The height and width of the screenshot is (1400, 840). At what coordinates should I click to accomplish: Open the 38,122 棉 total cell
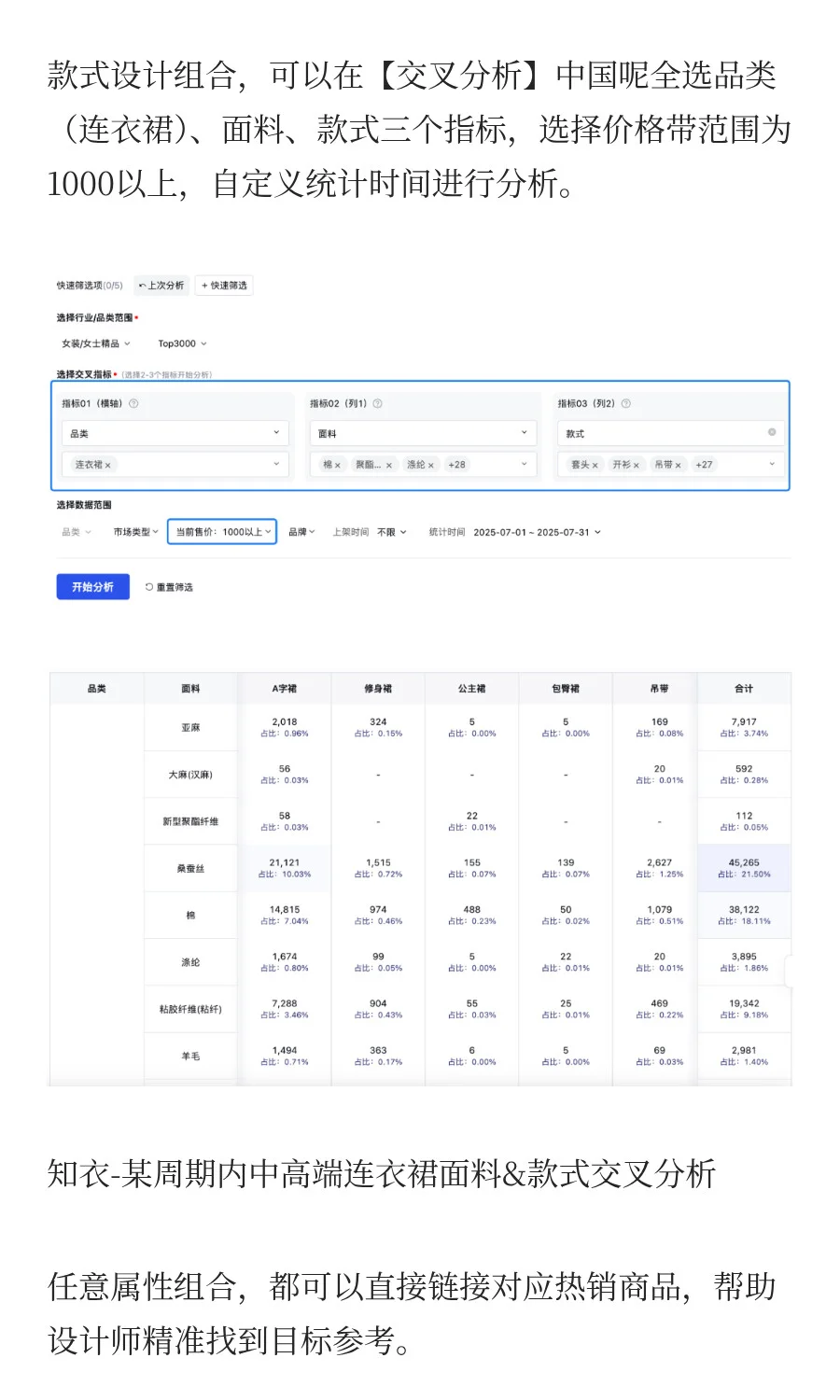(x=744, y=915)
